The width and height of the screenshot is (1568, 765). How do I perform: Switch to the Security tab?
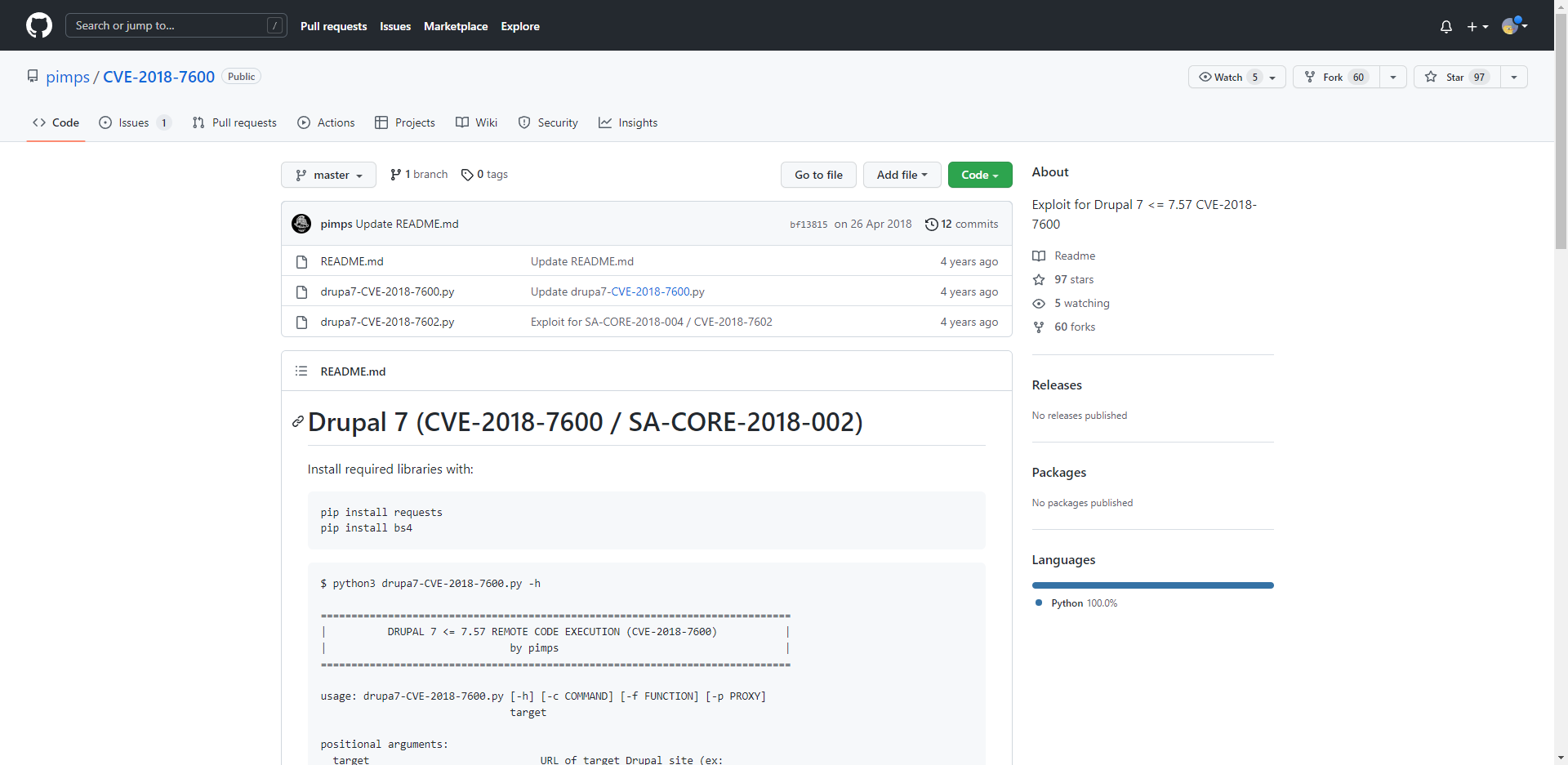(x=548, y=122)
